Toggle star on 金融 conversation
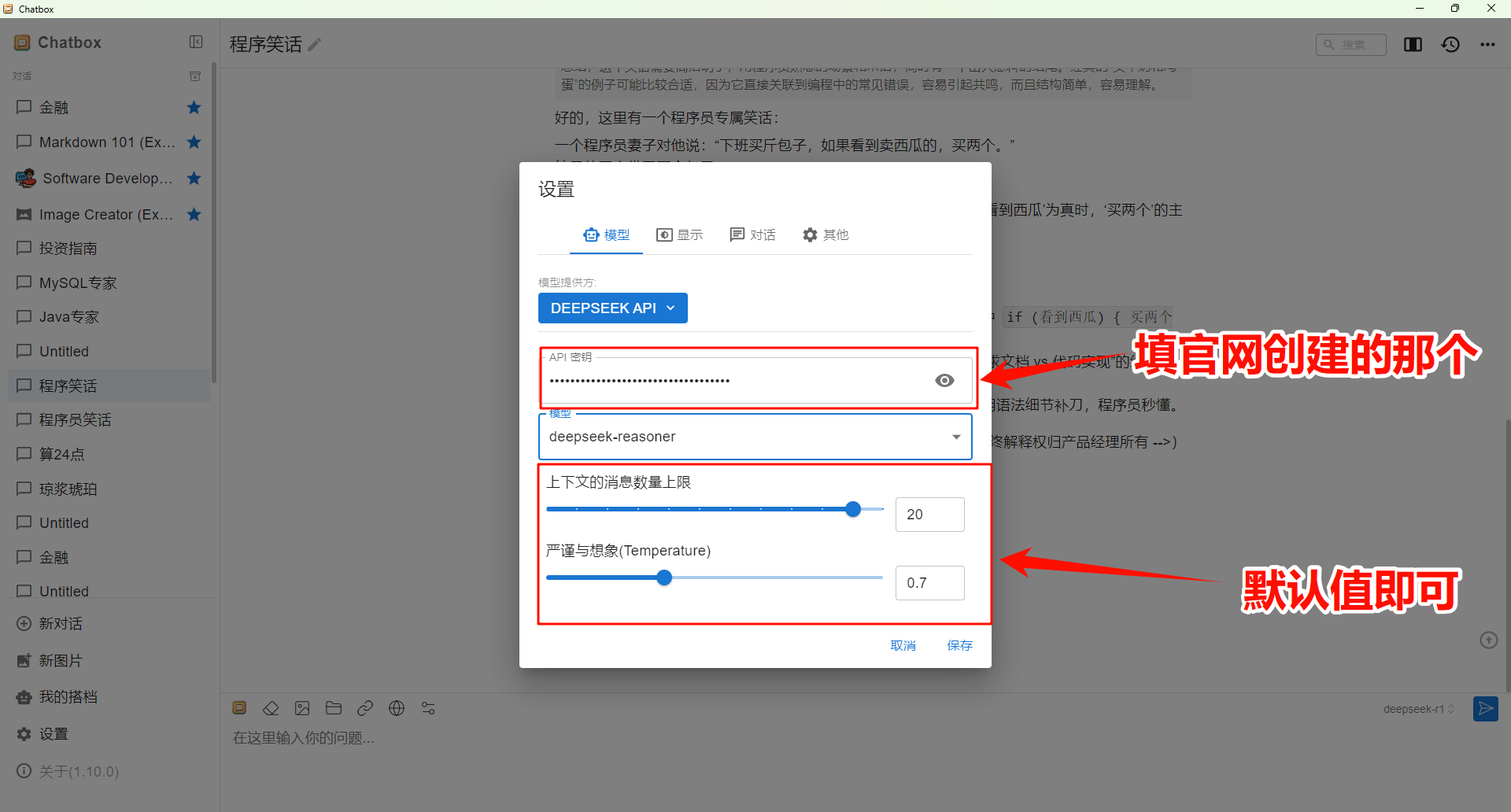Viewport: 1511px width, 812px height. click(x=194, y=108)
